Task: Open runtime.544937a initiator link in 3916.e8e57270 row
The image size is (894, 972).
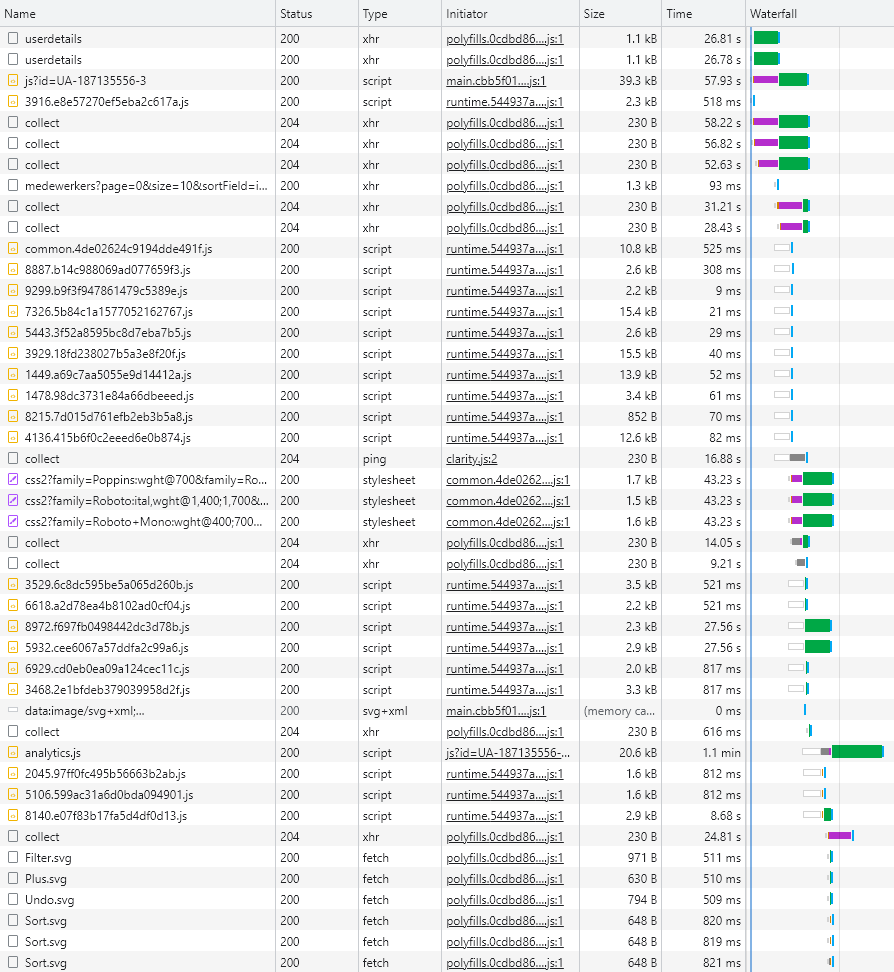Action: click(505, 102)
